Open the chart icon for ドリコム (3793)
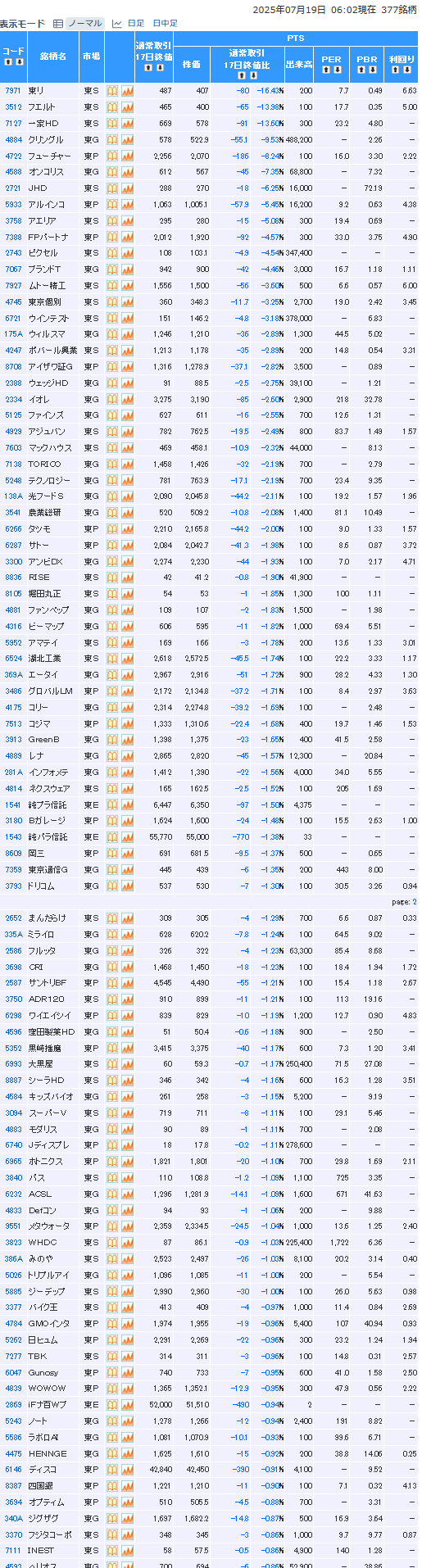Viewport: 422px width, 1568px height. coord(127,886)
